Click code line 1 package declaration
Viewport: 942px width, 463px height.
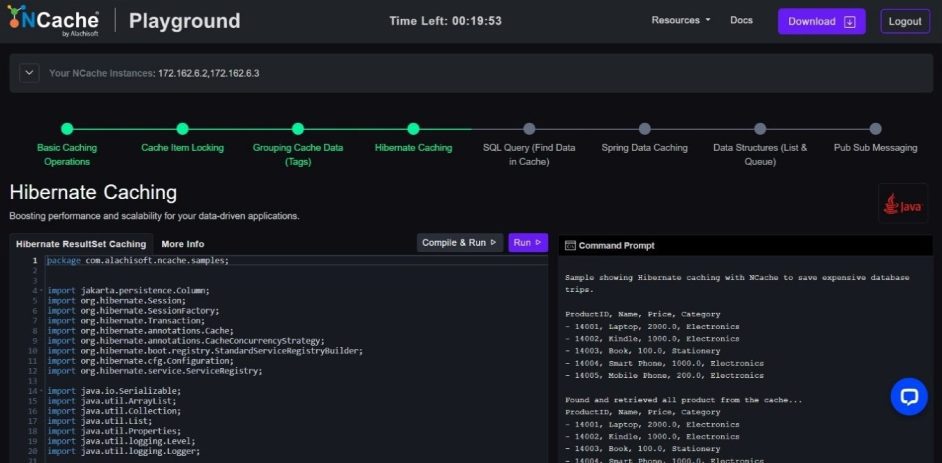(138, 260)
